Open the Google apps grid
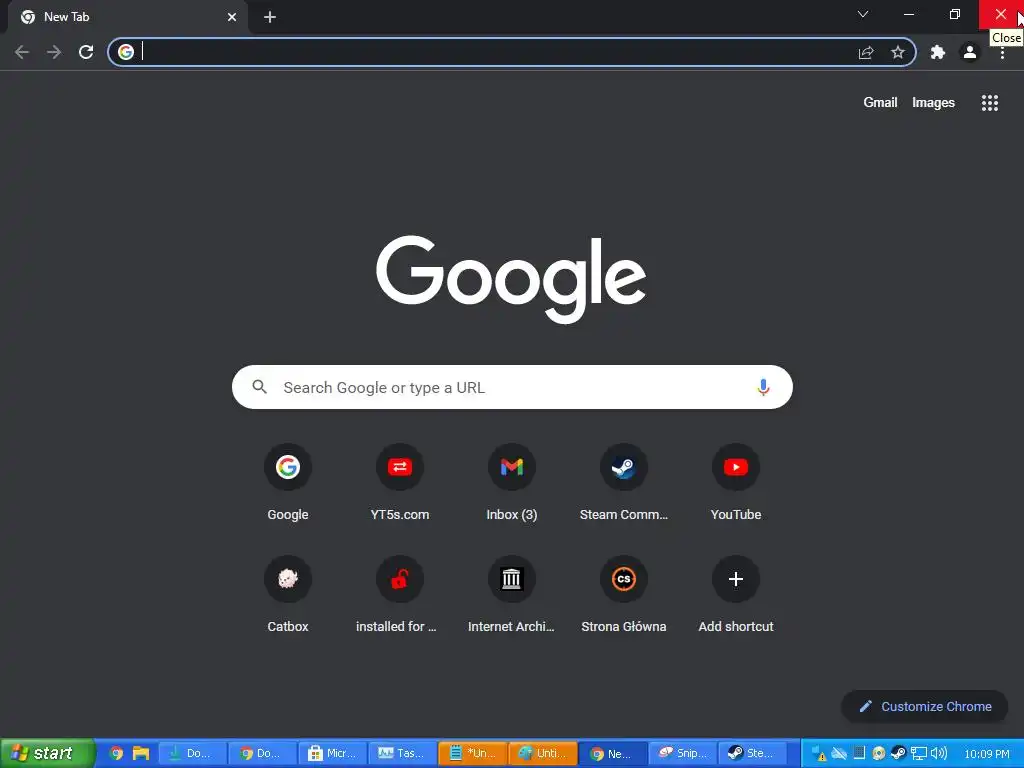The image size is (1024, 768). (x=989, y=103)
